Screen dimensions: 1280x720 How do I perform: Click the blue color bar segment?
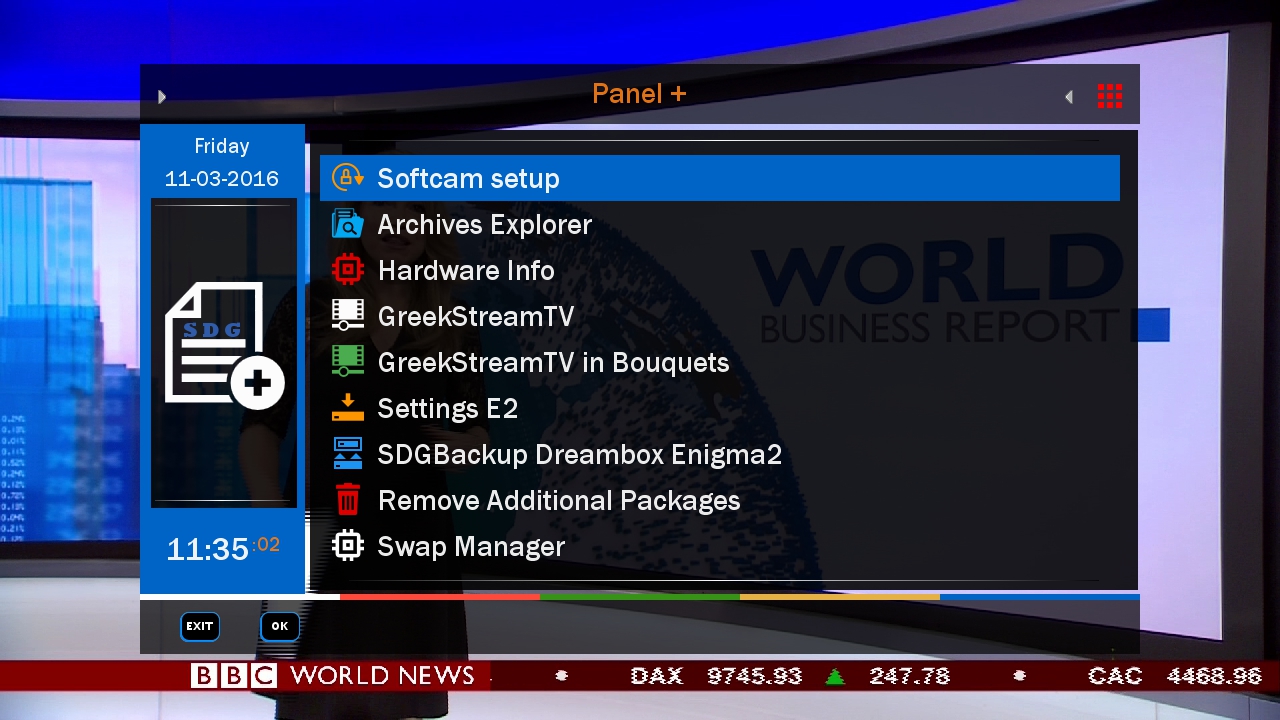[1040, 597]
